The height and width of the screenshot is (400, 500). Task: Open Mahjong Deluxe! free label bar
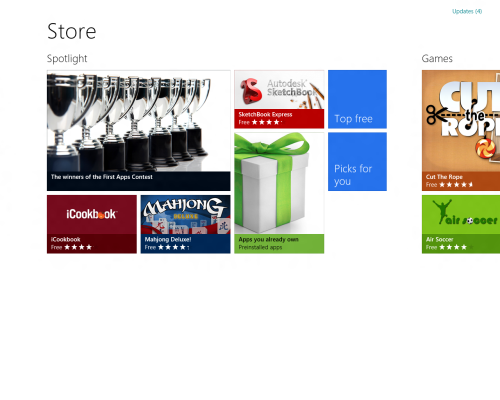[x=185, y=244]
